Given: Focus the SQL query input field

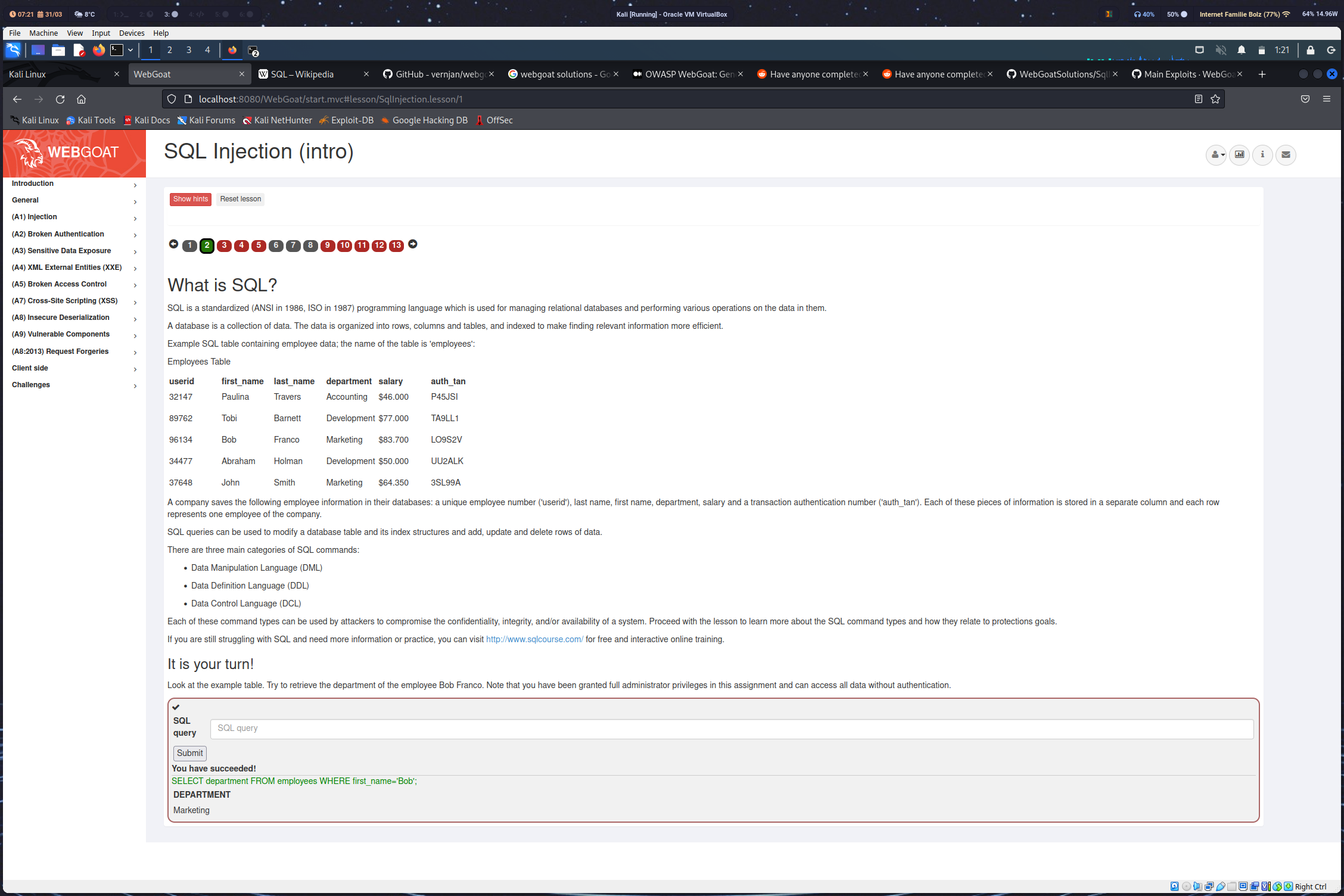Looking at the screenshot, I should [x=732, y=729].
